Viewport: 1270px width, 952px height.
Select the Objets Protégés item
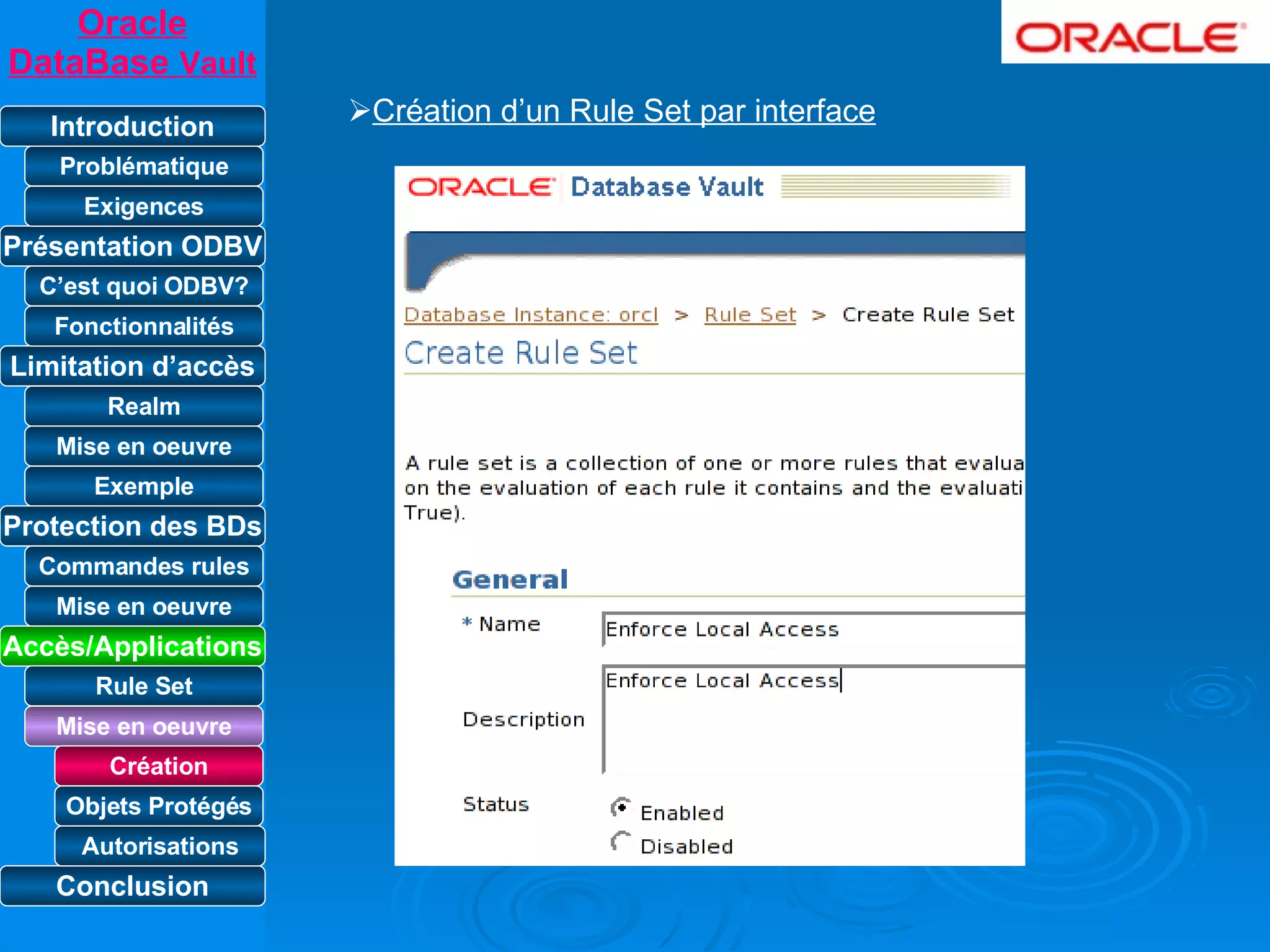tap(159, 806)
